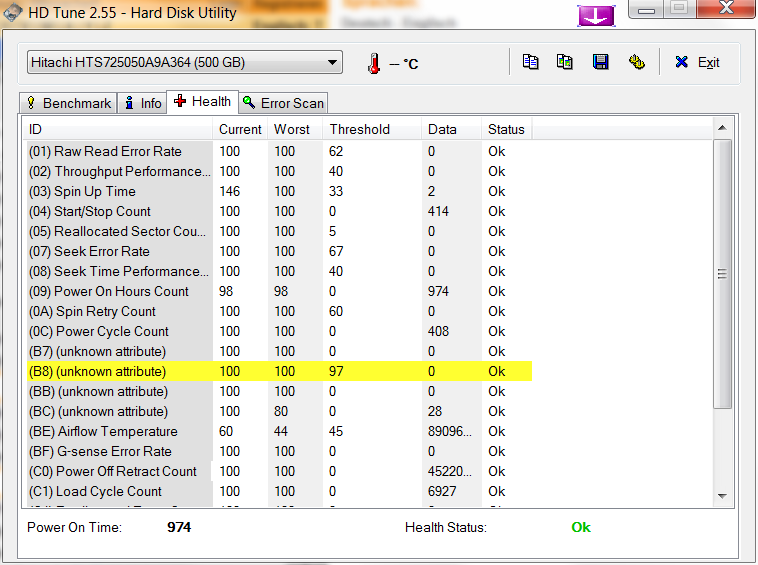The width and height of the screenshot is (758, 565).
Task: Select the (B7) unknown attribute row
Action: [279, 351]
